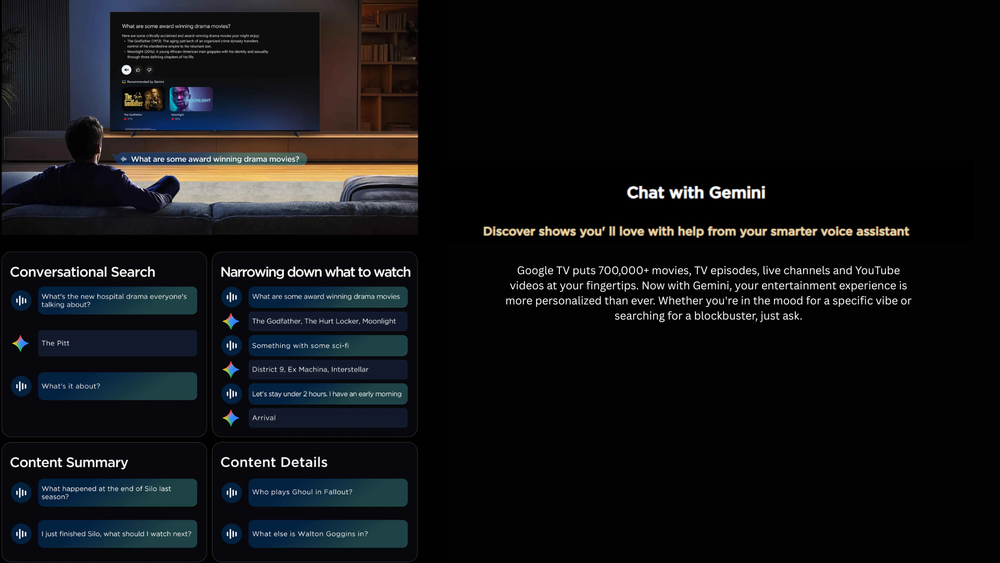Select 'I just finished Silo, what should I watch next?' bubble
Image resolution: width=1000 pixels, height=563 pixels.
point(117,534)
